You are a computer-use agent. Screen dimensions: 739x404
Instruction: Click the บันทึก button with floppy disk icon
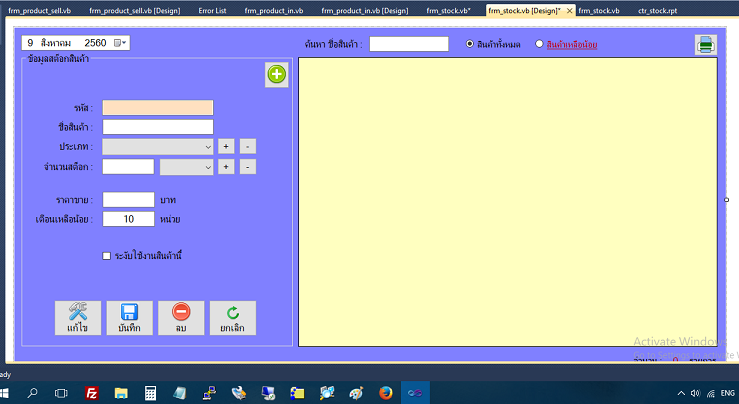130,318
